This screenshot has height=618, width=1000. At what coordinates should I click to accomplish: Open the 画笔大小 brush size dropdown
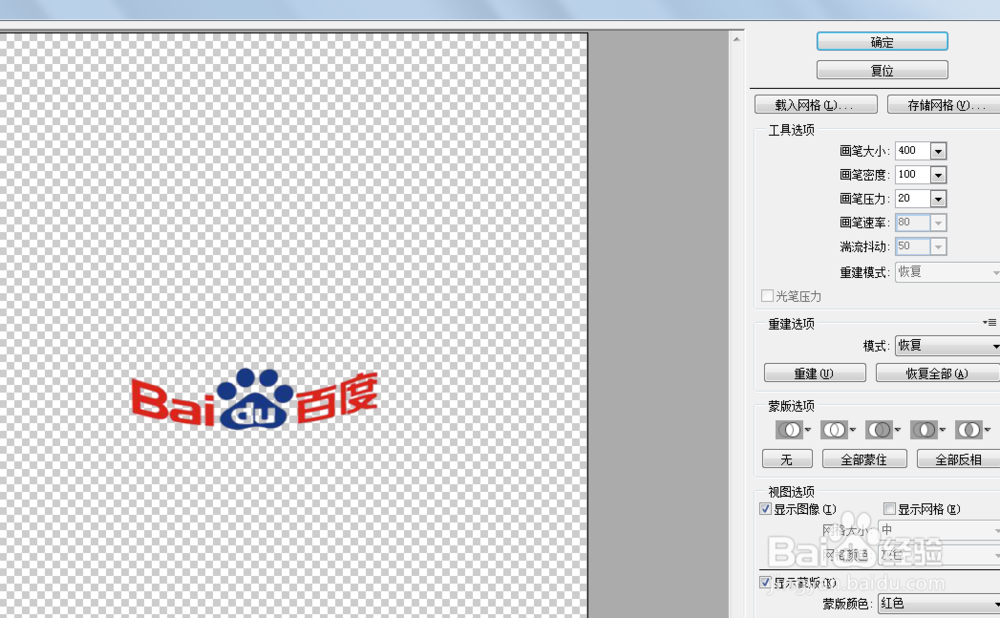939,150
